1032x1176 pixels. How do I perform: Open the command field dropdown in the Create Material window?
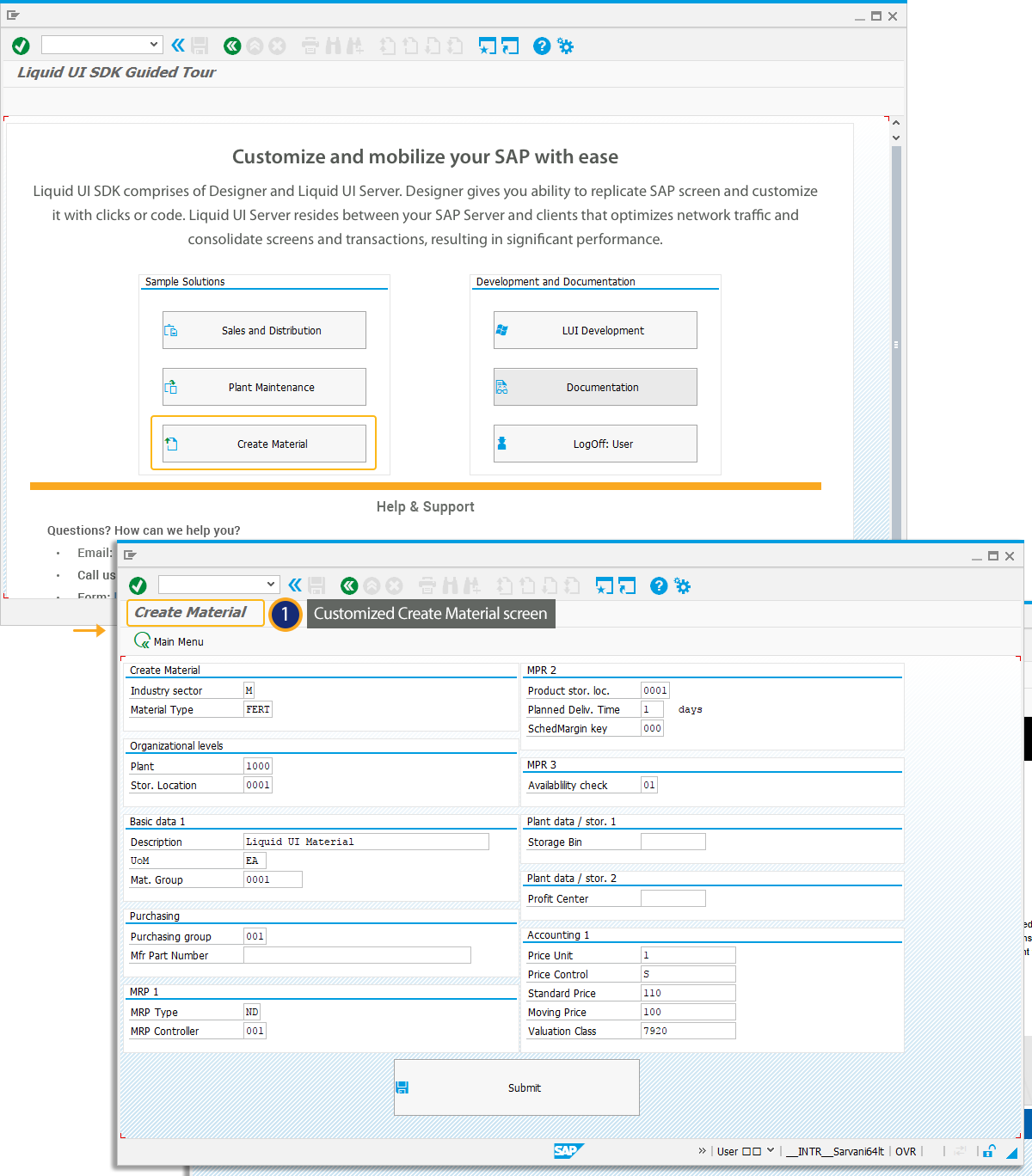271,585
